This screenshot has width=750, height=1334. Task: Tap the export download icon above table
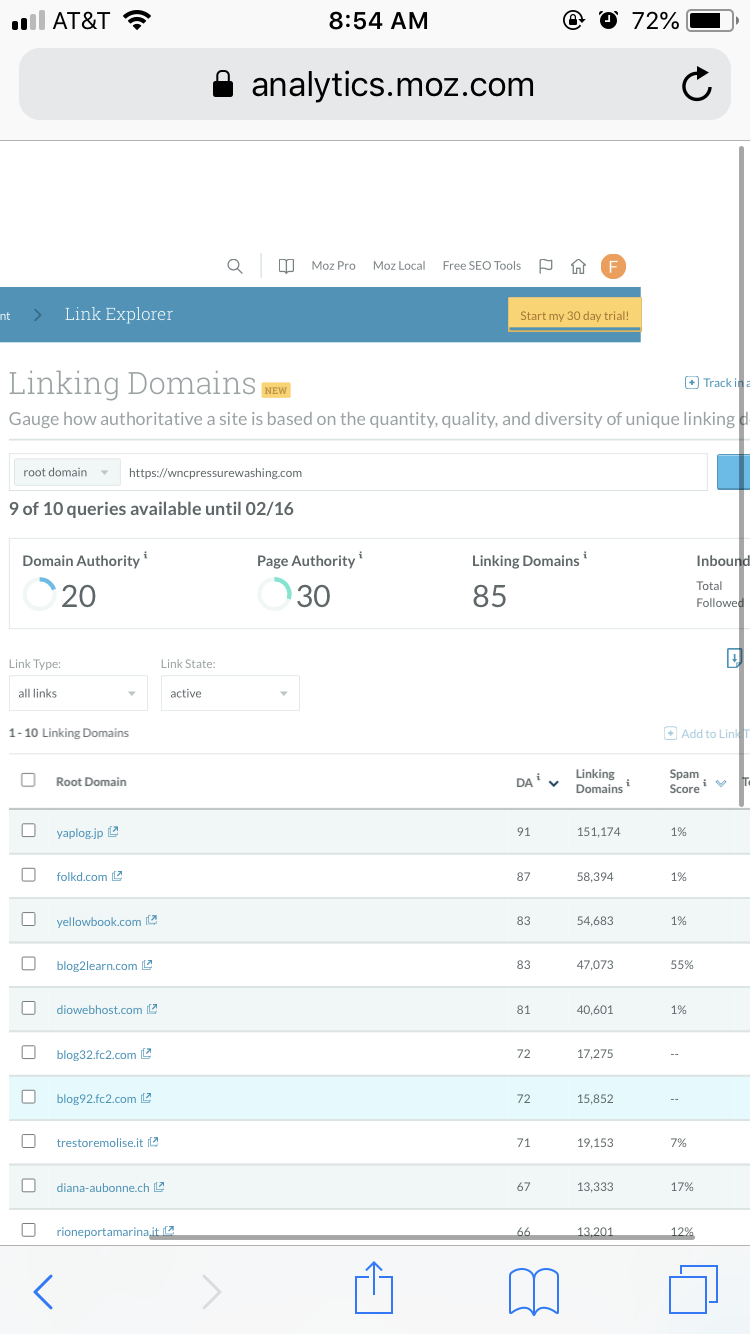point(735,658)
